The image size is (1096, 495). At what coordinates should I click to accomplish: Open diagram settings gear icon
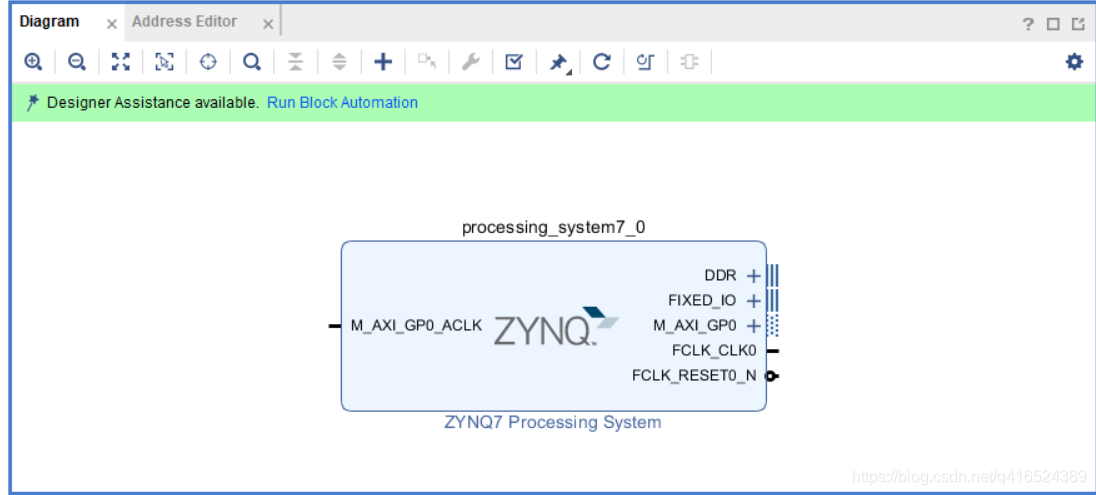point(1074,62)
